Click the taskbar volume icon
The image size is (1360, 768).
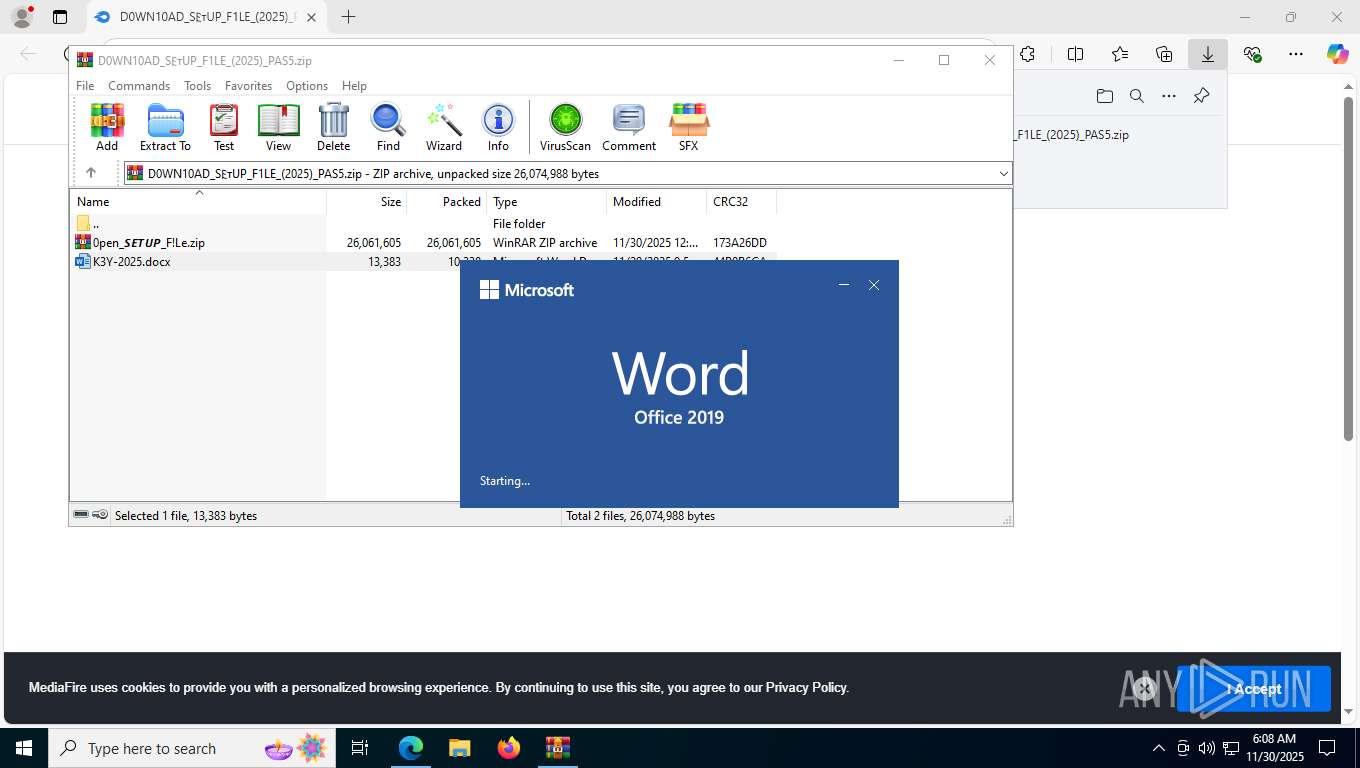(1206, 748)
